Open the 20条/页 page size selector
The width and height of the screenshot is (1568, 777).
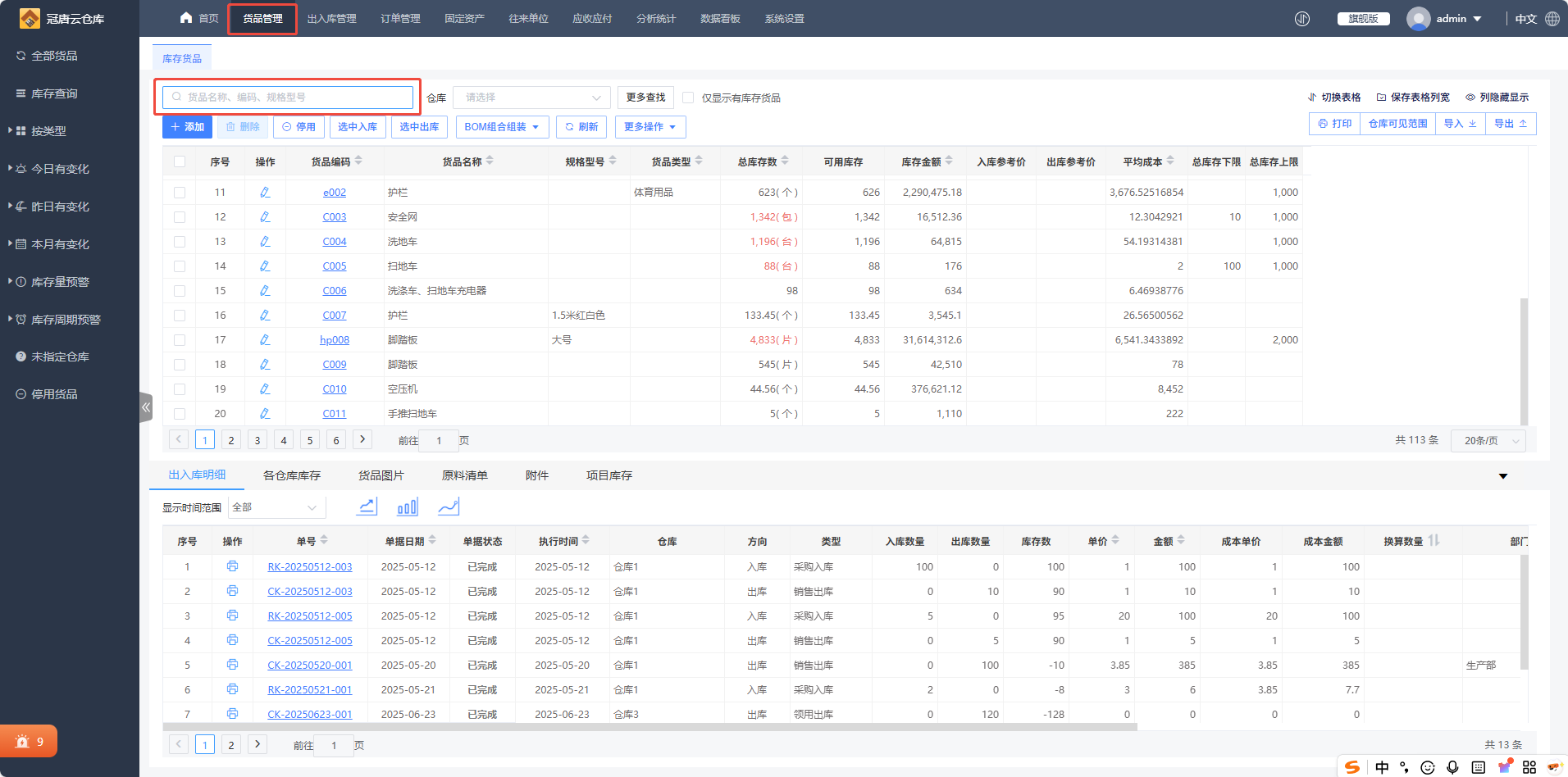1488,441
